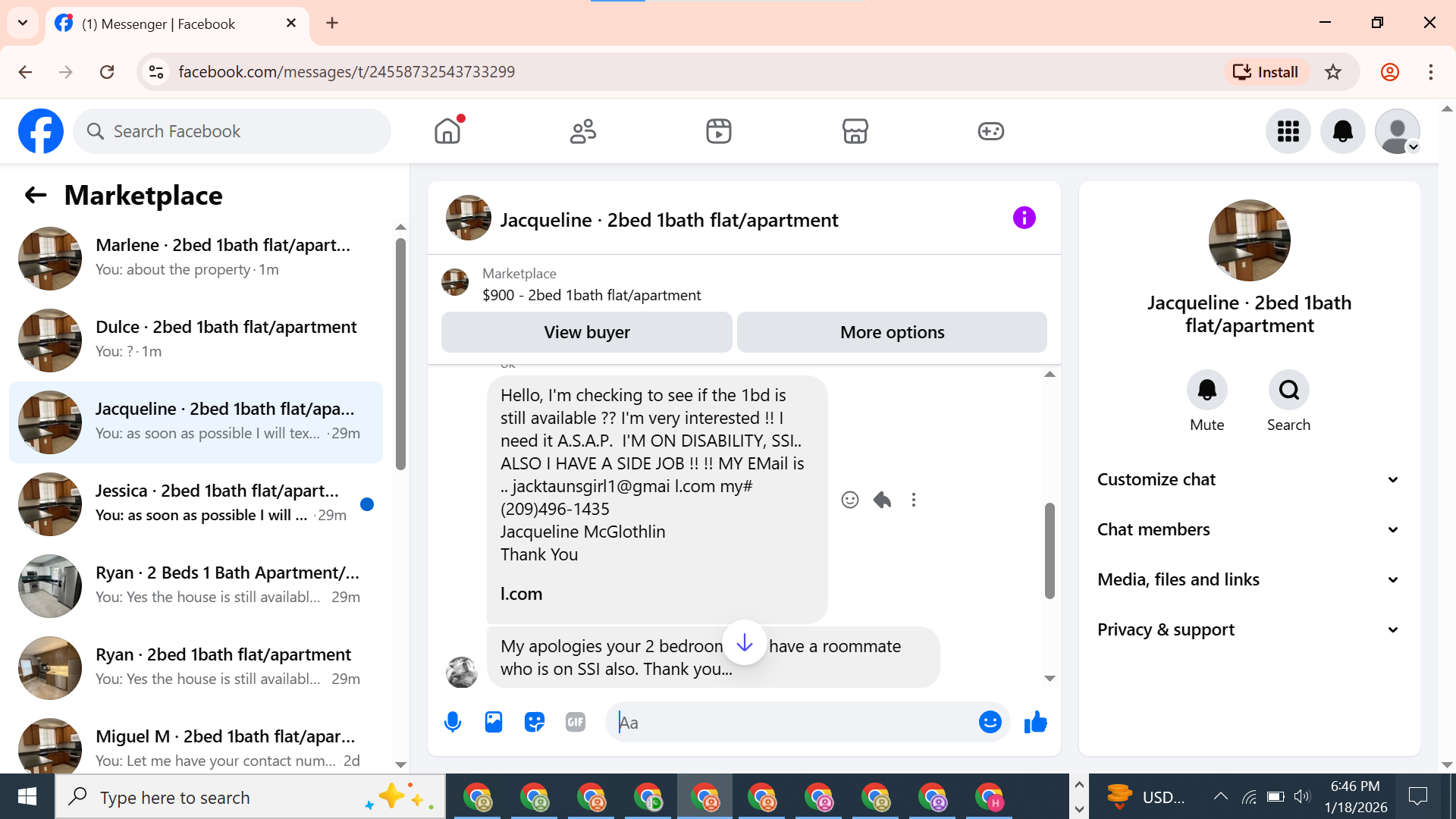React to message with smiley icon
This screenshot has height=819, width=1456.
click(x=850, y=500)
